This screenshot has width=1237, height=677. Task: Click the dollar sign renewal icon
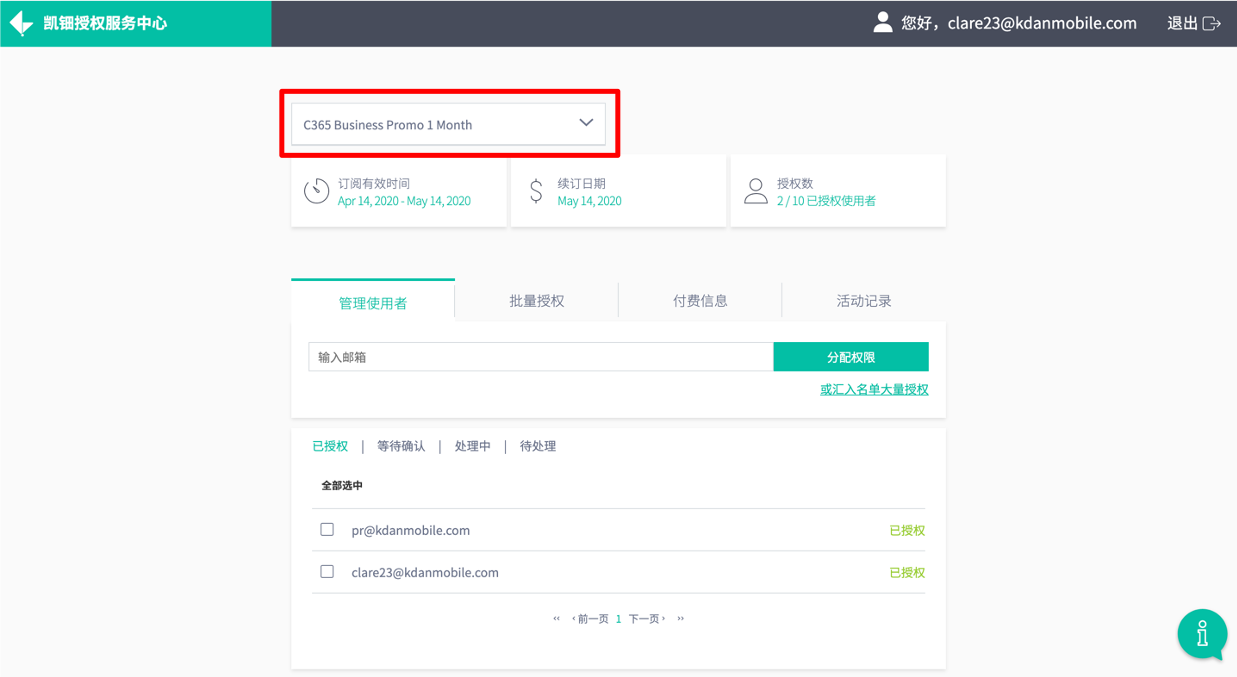537,191
